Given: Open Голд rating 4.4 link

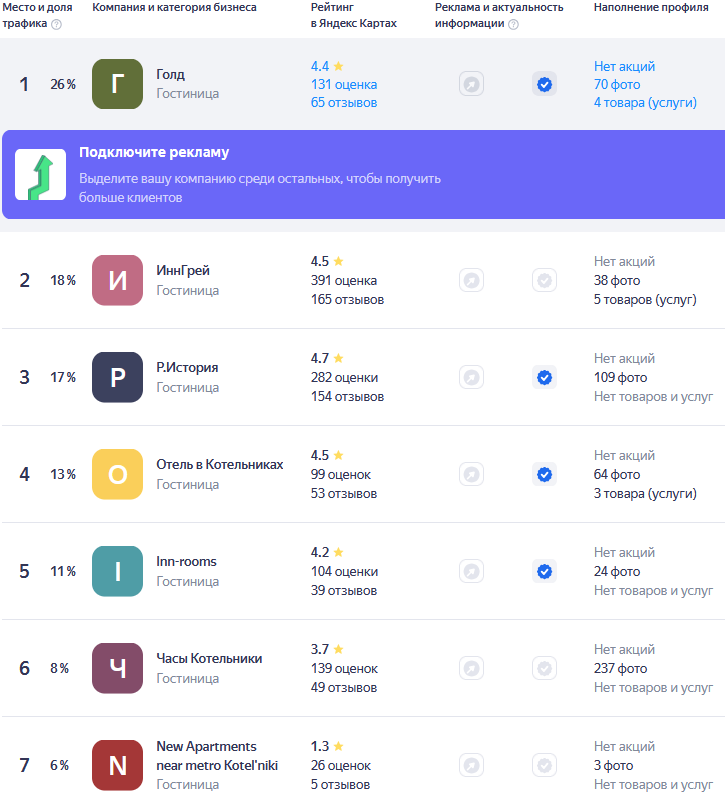Looking at the screenshot, I should click(327, 66).
